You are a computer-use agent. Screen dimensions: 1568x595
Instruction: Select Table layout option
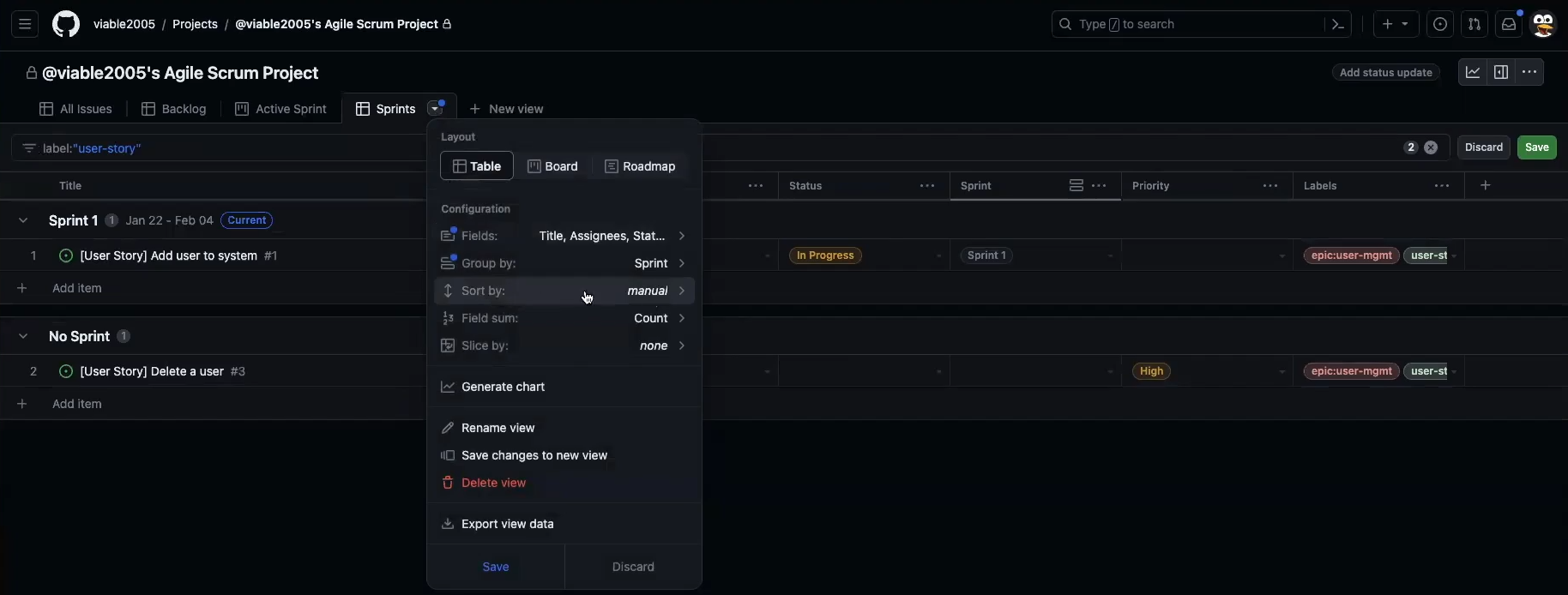coord(477,166)
